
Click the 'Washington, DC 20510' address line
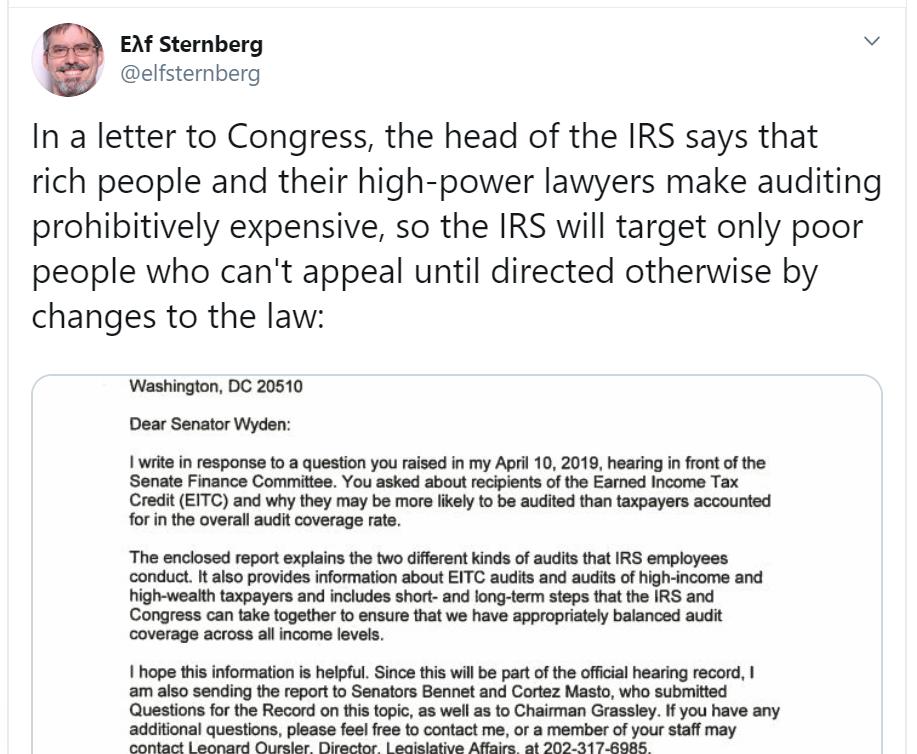click(216, 386)
